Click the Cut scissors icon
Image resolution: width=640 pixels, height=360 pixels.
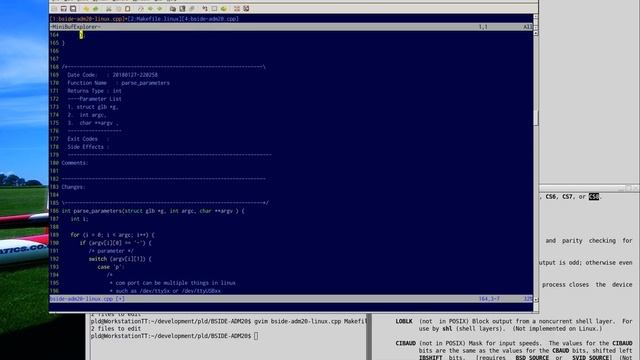pos(109,9)
